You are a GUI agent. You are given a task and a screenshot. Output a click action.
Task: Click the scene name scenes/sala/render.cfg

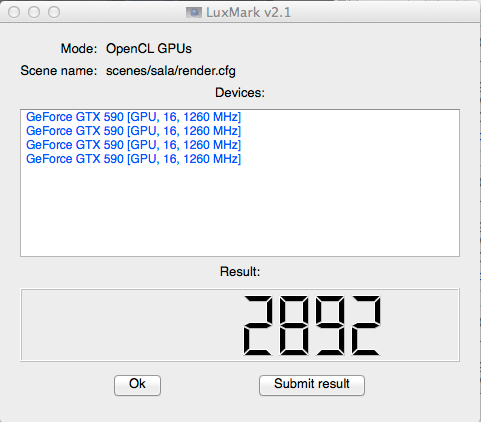pos(171,71)
